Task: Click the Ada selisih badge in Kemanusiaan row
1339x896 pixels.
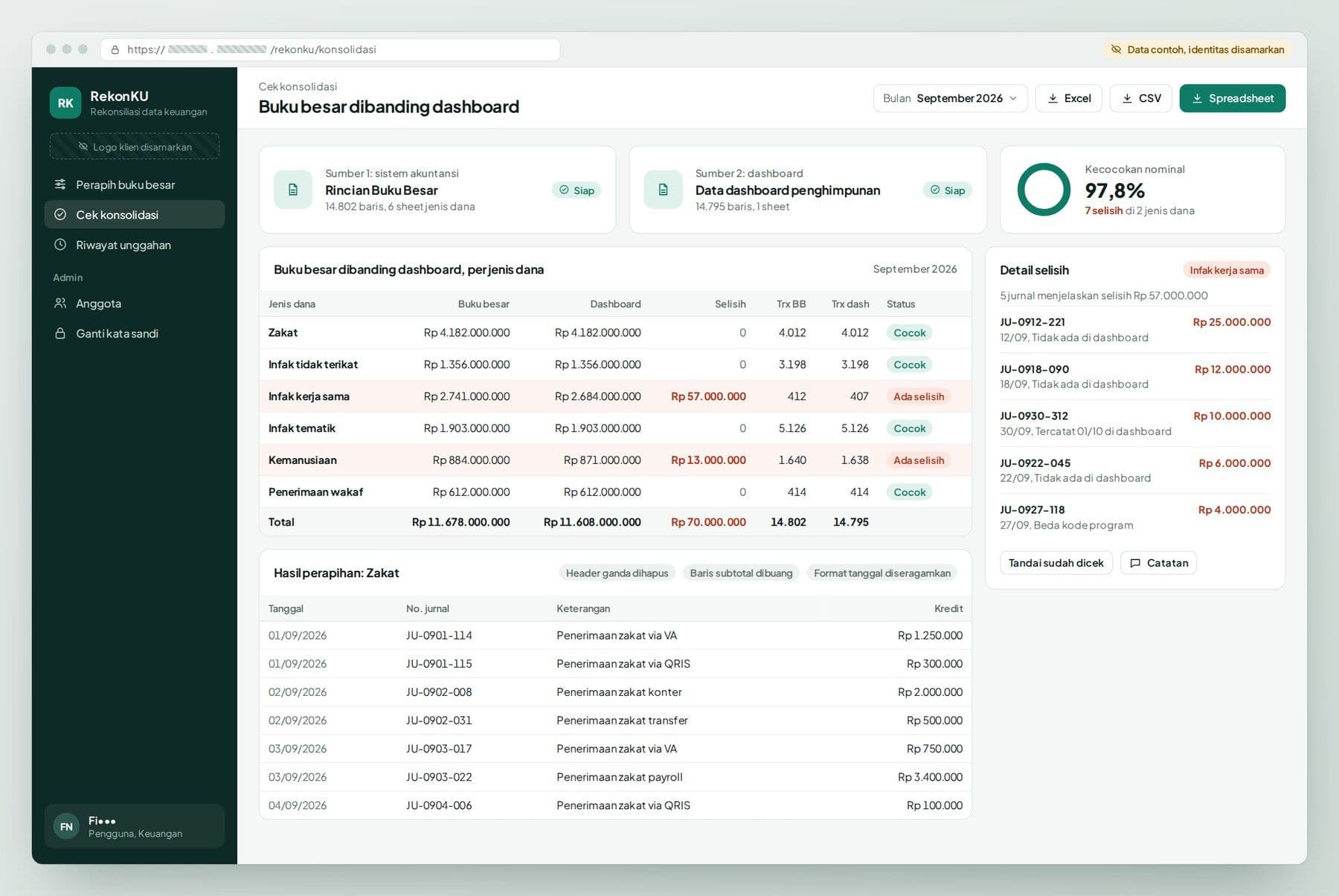Action: 918,460
